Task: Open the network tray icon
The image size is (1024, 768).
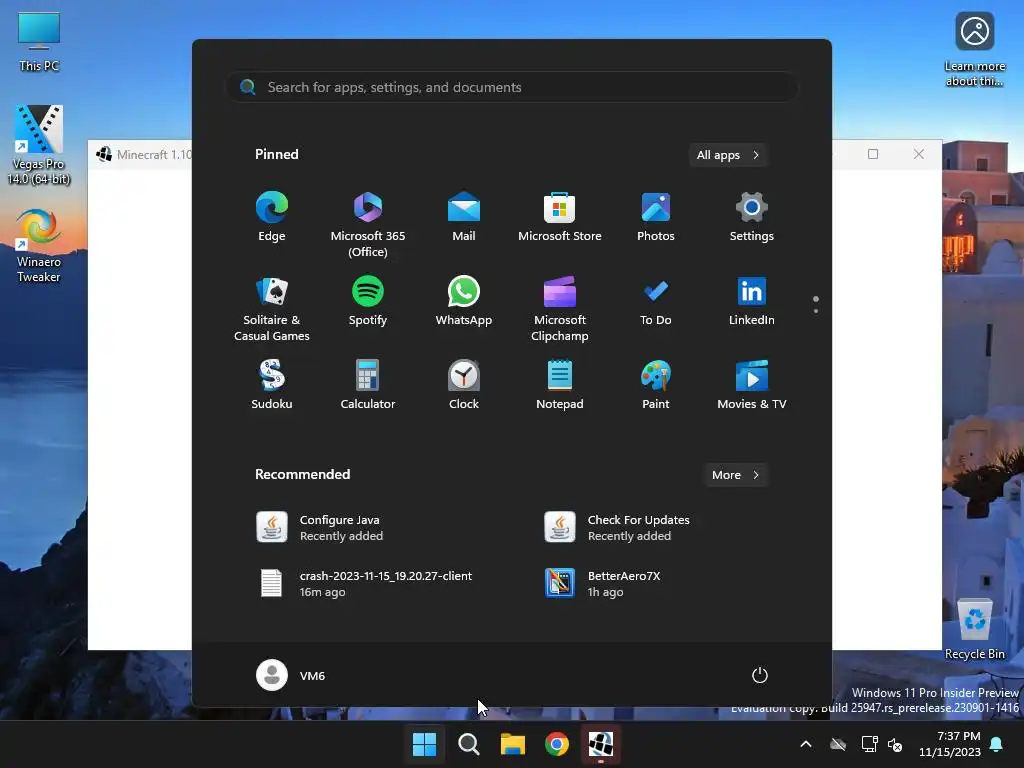Action: coord(869,744)
